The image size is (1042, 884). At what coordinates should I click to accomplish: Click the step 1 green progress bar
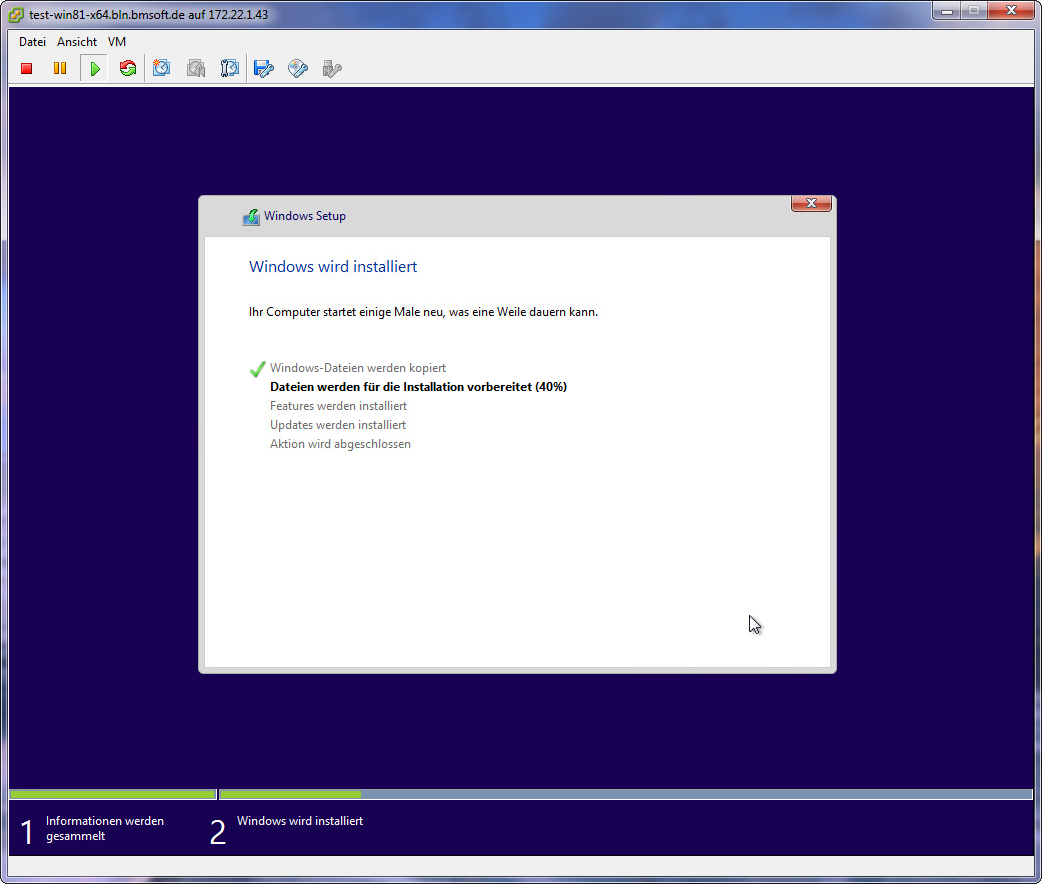click(x=113, y=794)
